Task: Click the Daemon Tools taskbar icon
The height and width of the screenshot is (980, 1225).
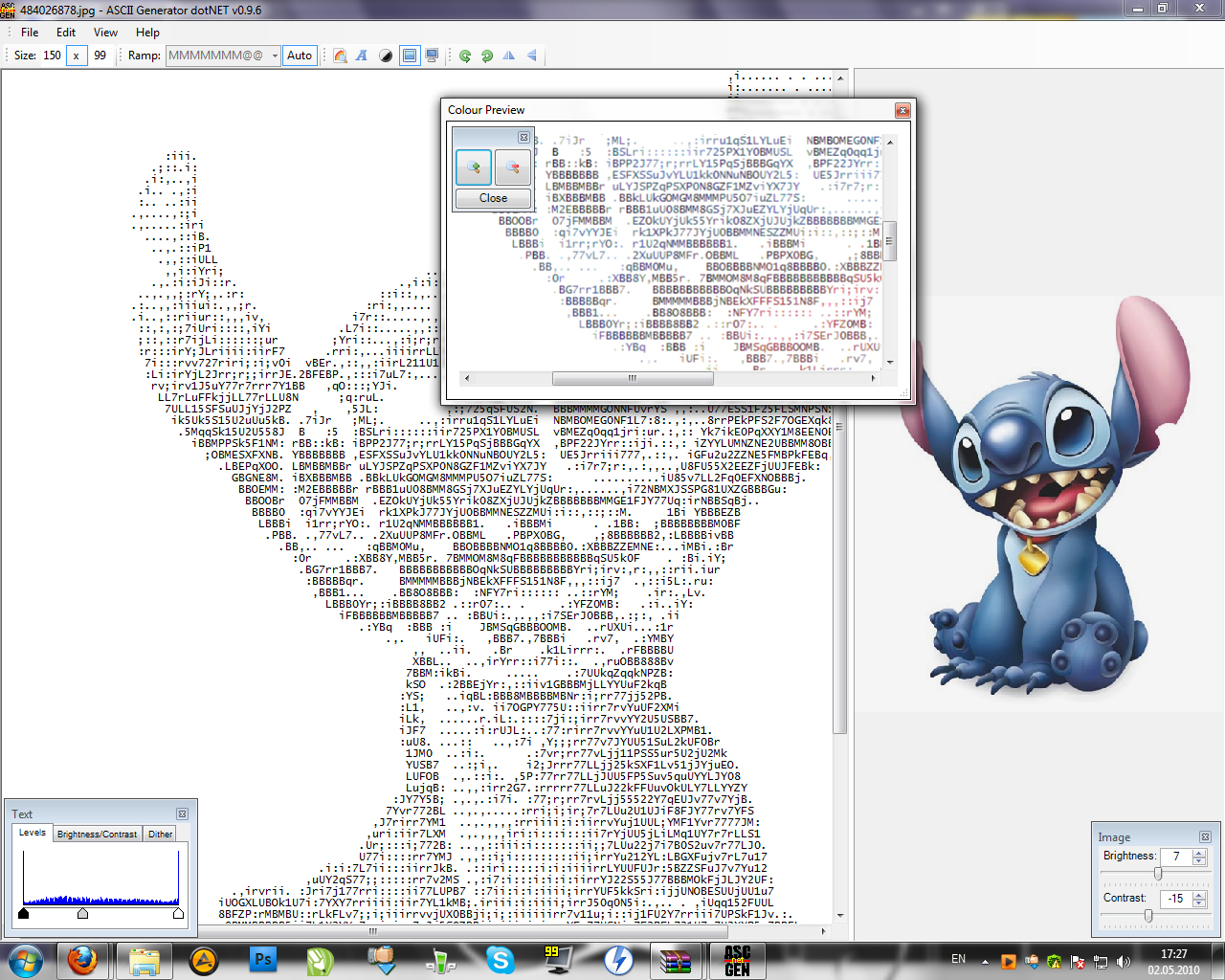Action: 618,960
